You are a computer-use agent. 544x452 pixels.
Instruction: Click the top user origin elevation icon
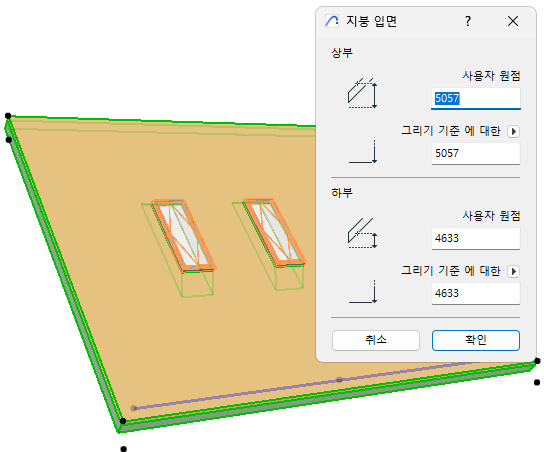(x=362, y=93)
